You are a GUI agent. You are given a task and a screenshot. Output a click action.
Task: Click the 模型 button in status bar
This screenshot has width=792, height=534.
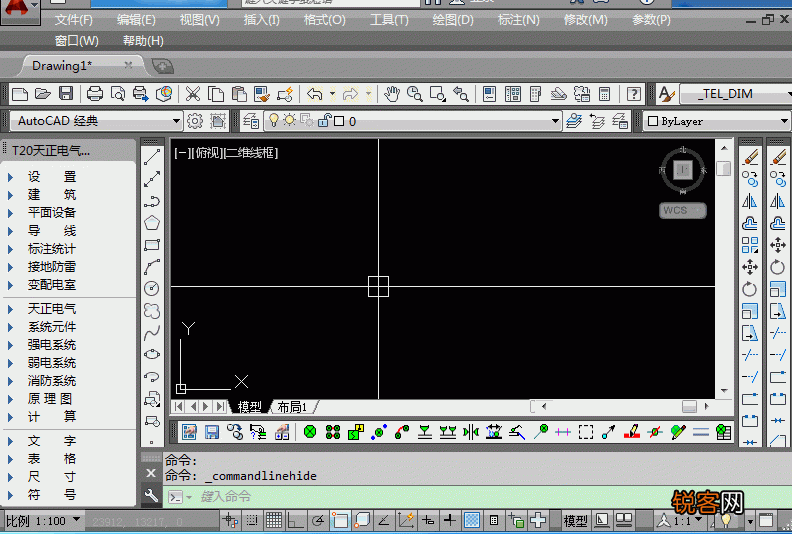575,520
